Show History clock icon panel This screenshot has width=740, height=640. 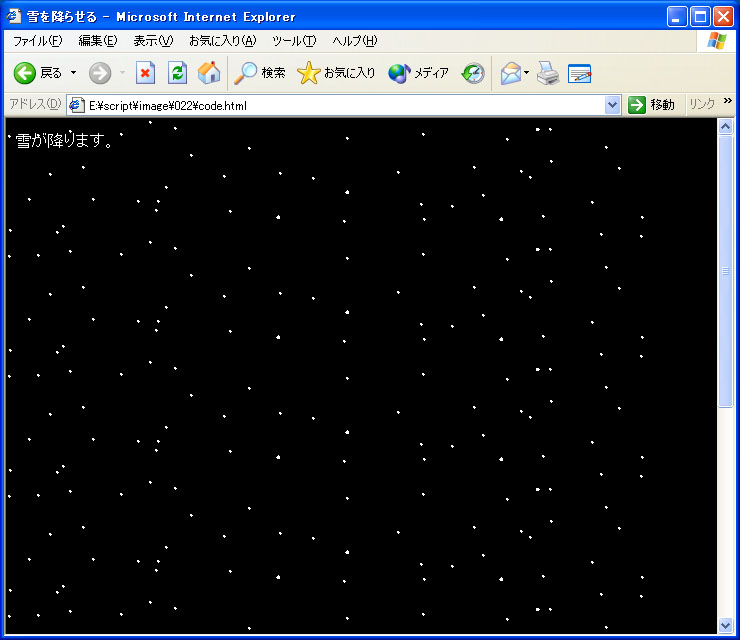pyautogui.click(x=473, y=73)
